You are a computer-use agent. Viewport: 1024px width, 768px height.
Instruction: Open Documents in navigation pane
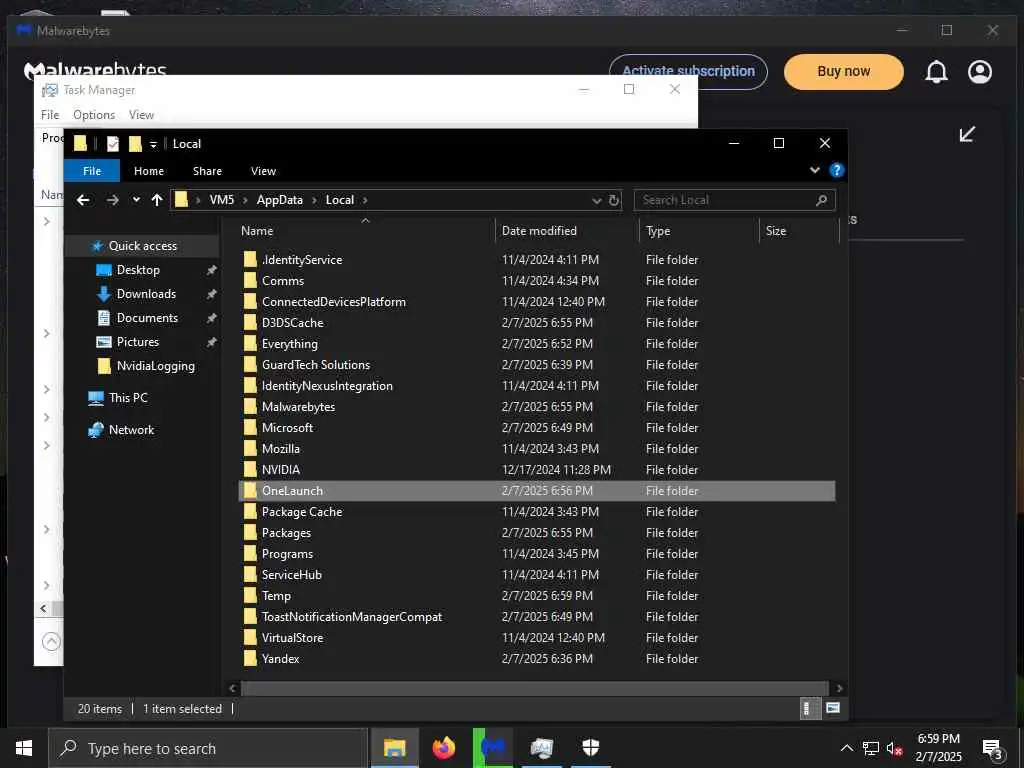tap(147, 318)
